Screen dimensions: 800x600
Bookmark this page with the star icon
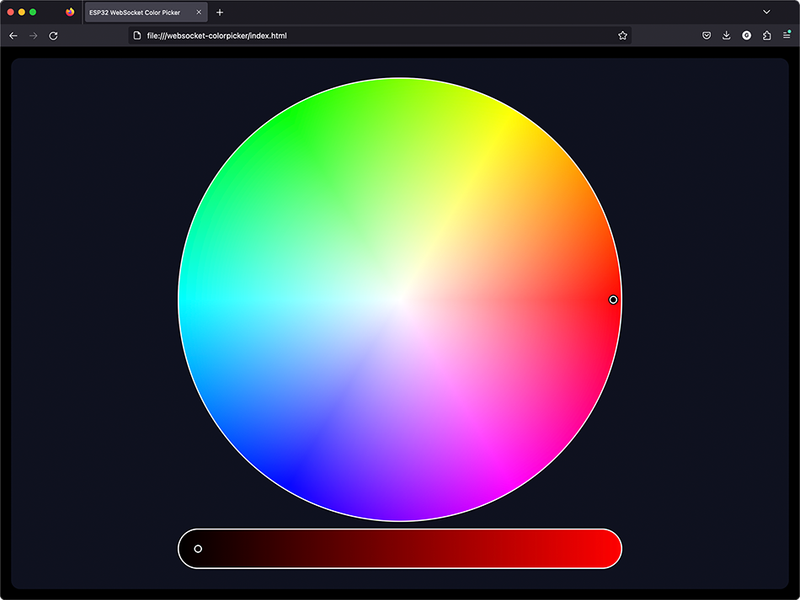coord(622,35)
